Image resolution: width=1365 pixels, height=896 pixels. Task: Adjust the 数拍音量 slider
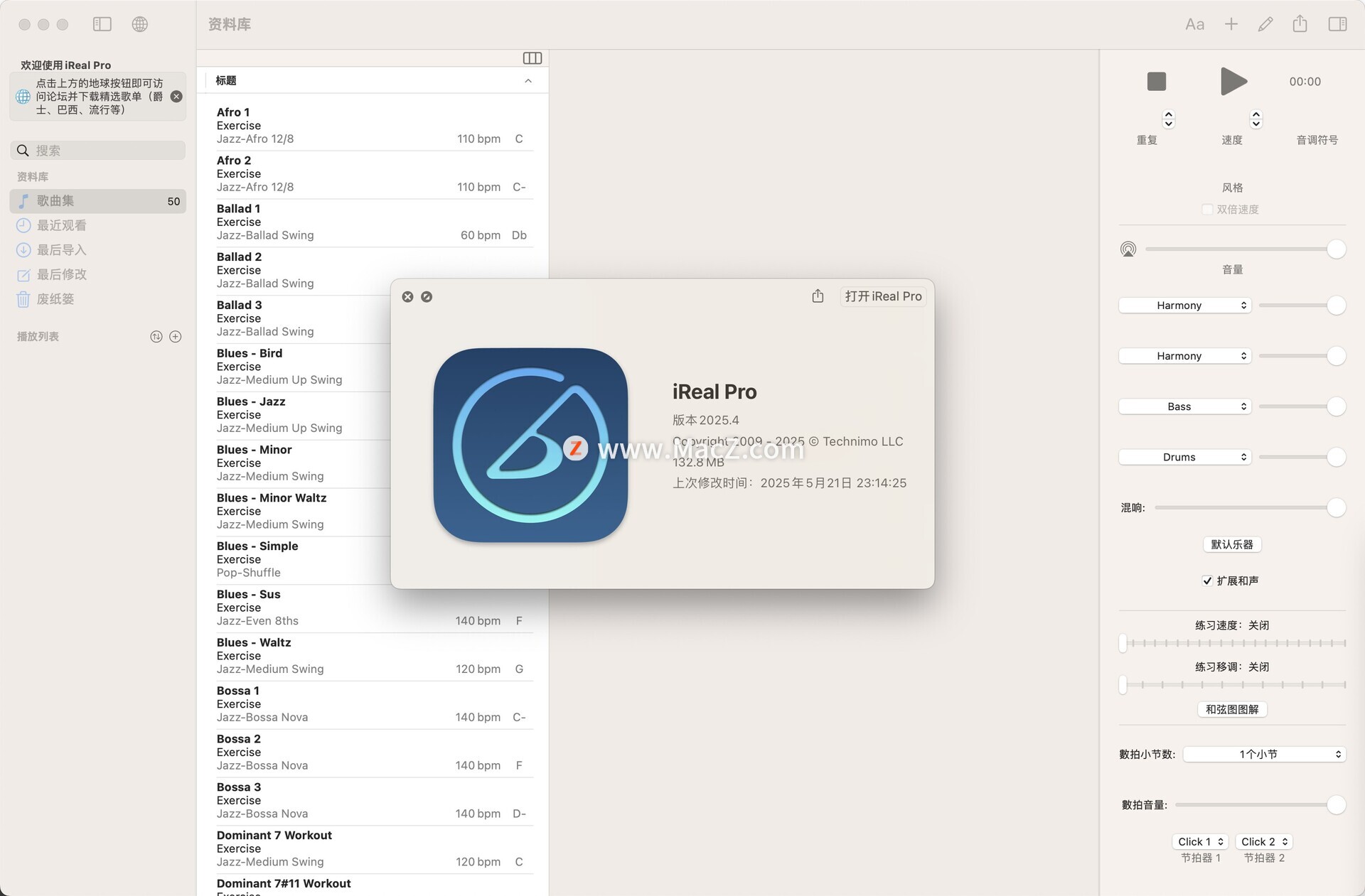pos(1260,804)
